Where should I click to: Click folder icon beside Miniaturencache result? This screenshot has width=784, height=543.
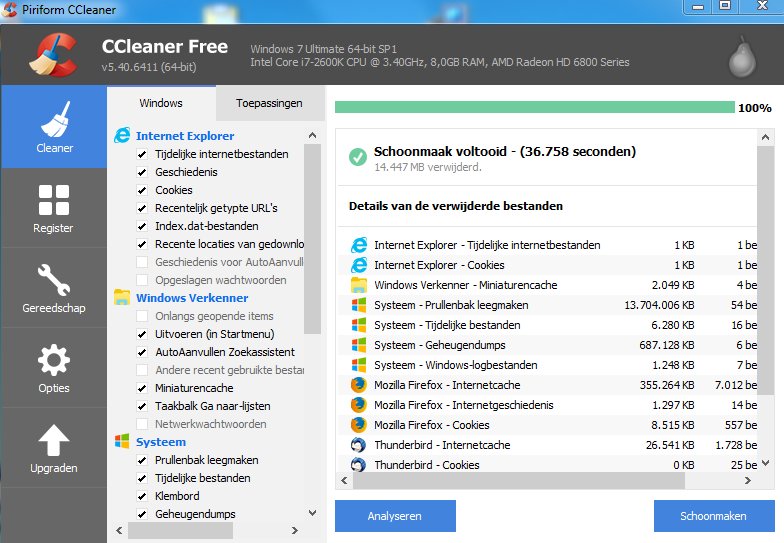coord(358,285)
